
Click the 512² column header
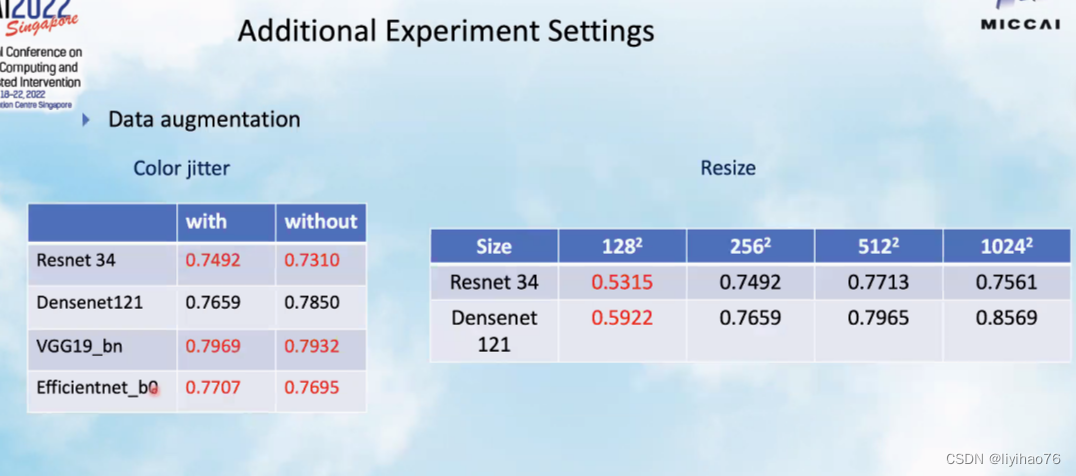879,246
